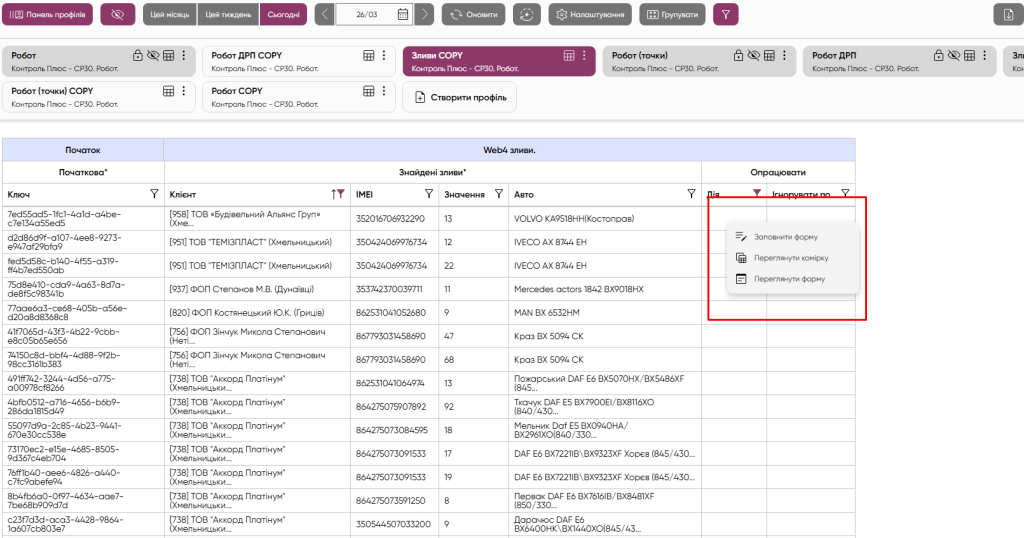Go to next date with right arrow
The width and height of the screenshot is (1024, 538).
point(424,14)
